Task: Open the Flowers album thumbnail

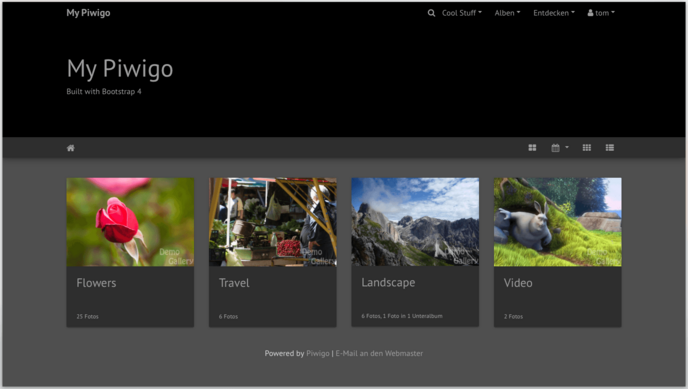Action: [130, 222]
